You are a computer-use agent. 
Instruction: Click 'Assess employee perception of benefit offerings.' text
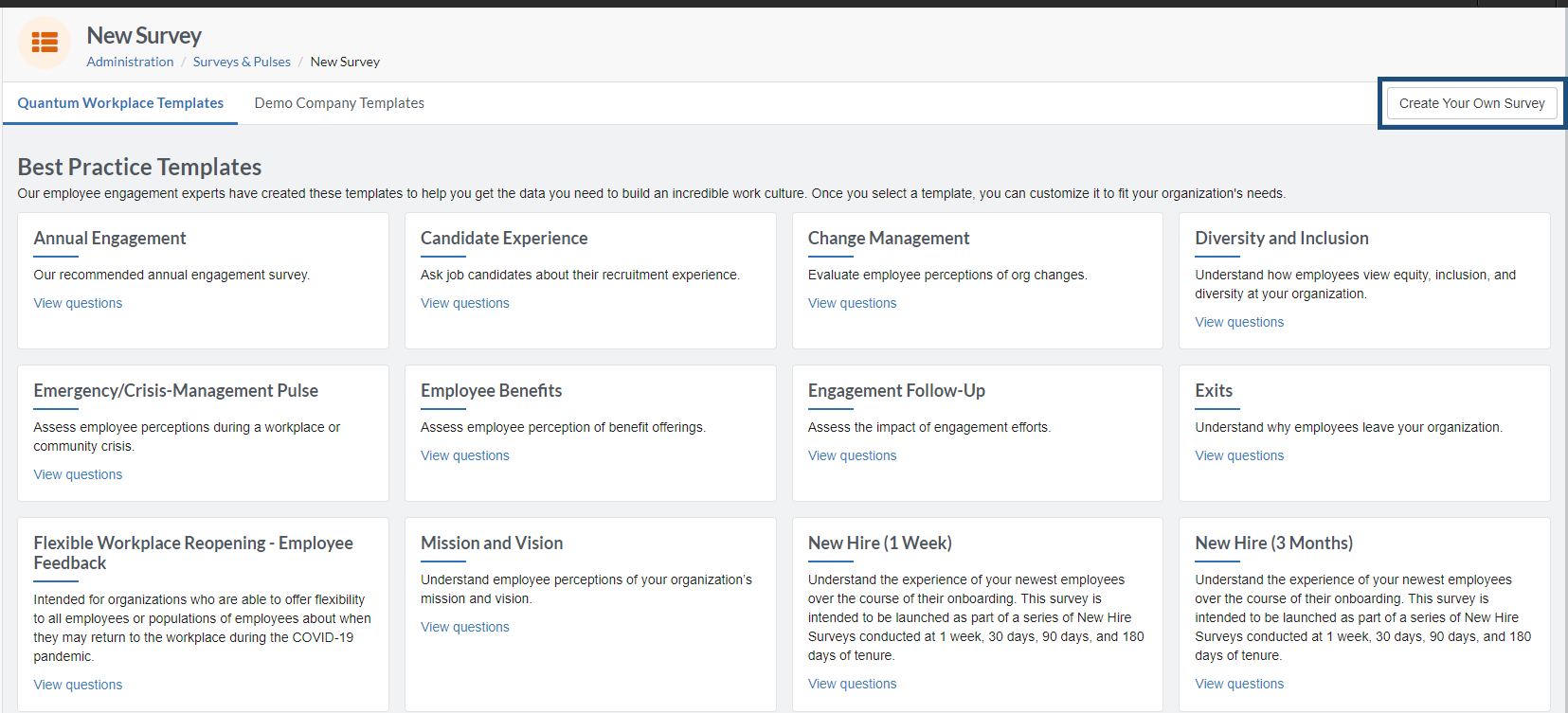(x=563, y=427)
